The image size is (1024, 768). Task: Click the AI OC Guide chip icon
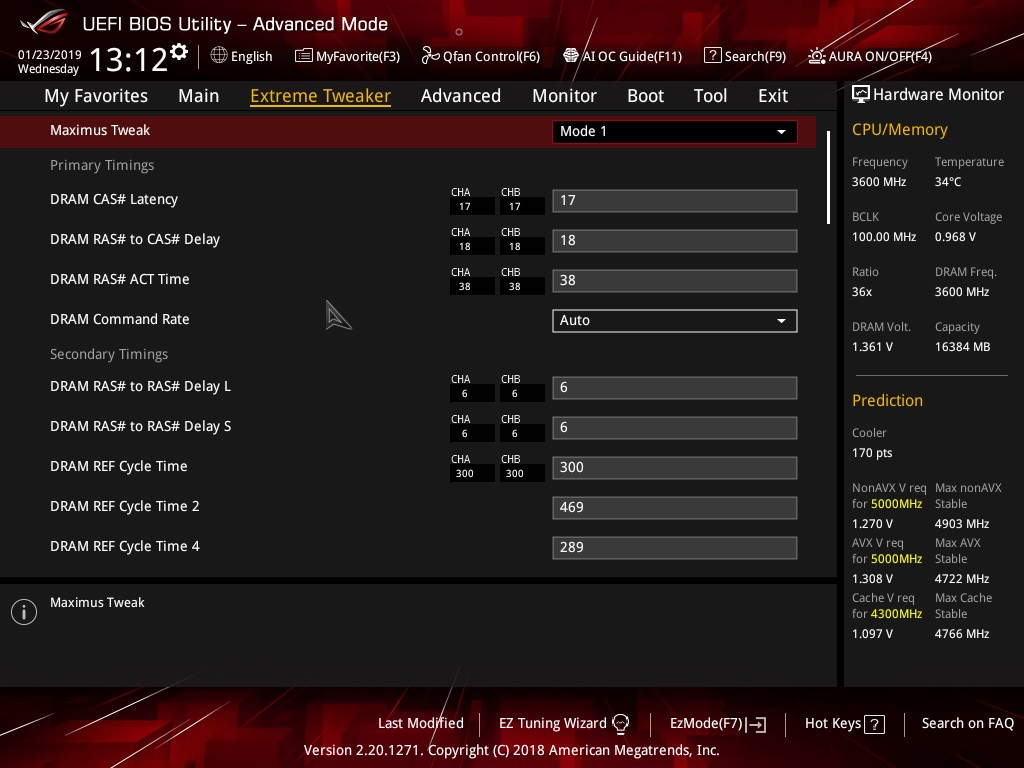[x=571, y=56]
